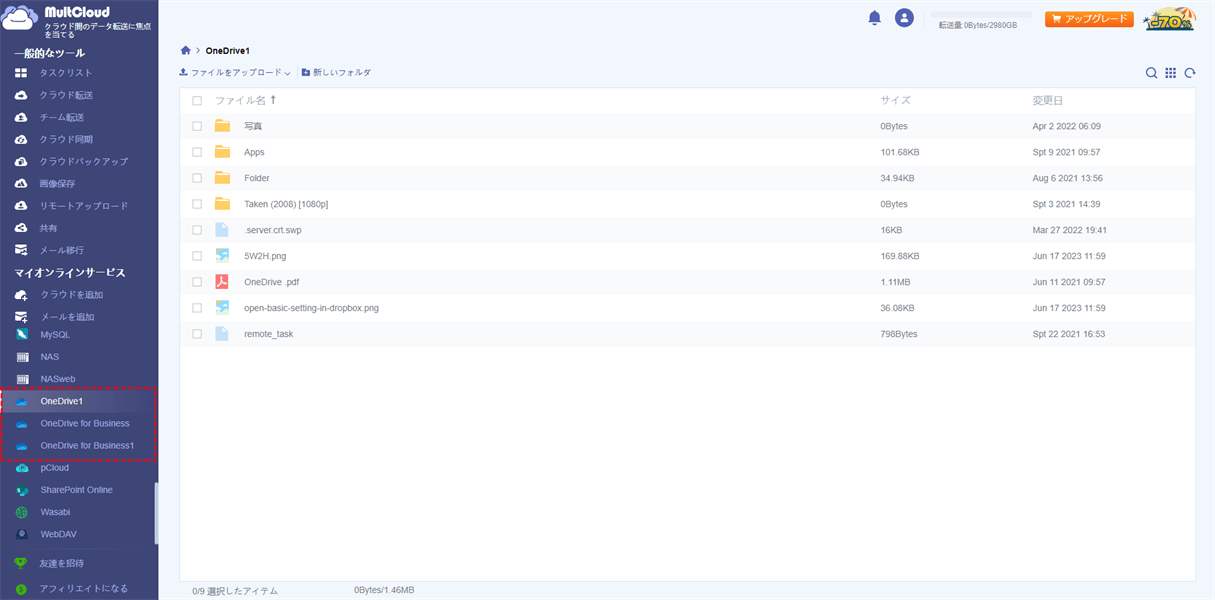Switch to grid view icon
The image size is (1215, 600).
[1170, 72]
